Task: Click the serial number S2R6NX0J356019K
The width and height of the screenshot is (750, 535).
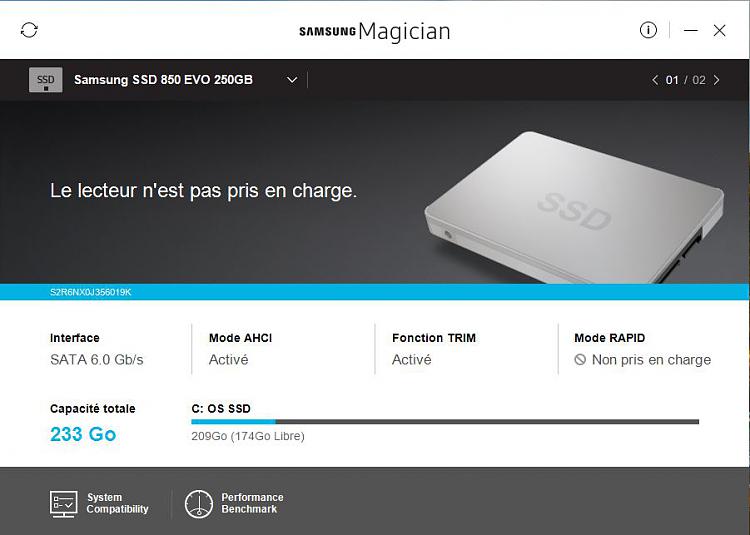Action: [x=90, y=292]
